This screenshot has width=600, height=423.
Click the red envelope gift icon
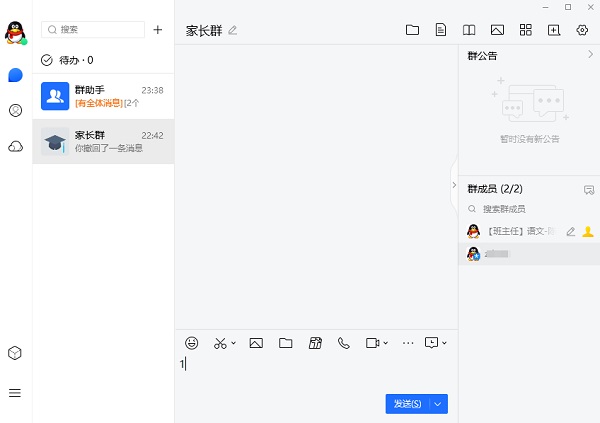[315, 343]
